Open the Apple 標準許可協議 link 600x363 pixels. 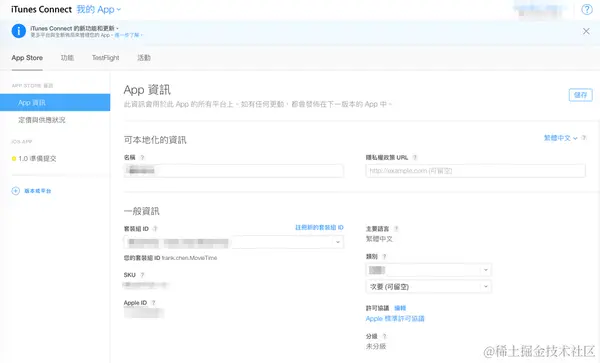coord(395,319)
